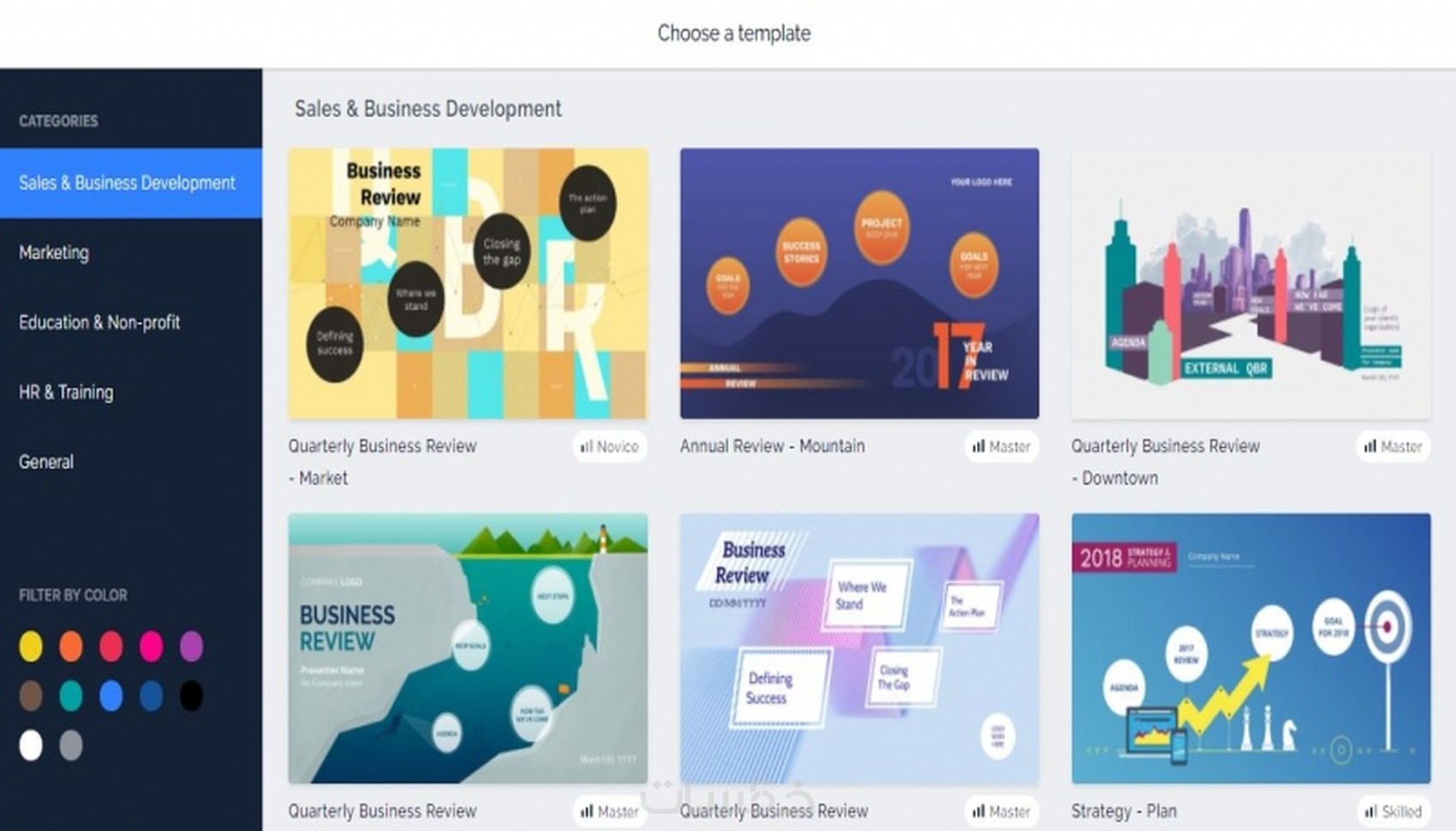Filter templates by yellow color
The height and width of the screenshot is (831, 1456).
31,646
